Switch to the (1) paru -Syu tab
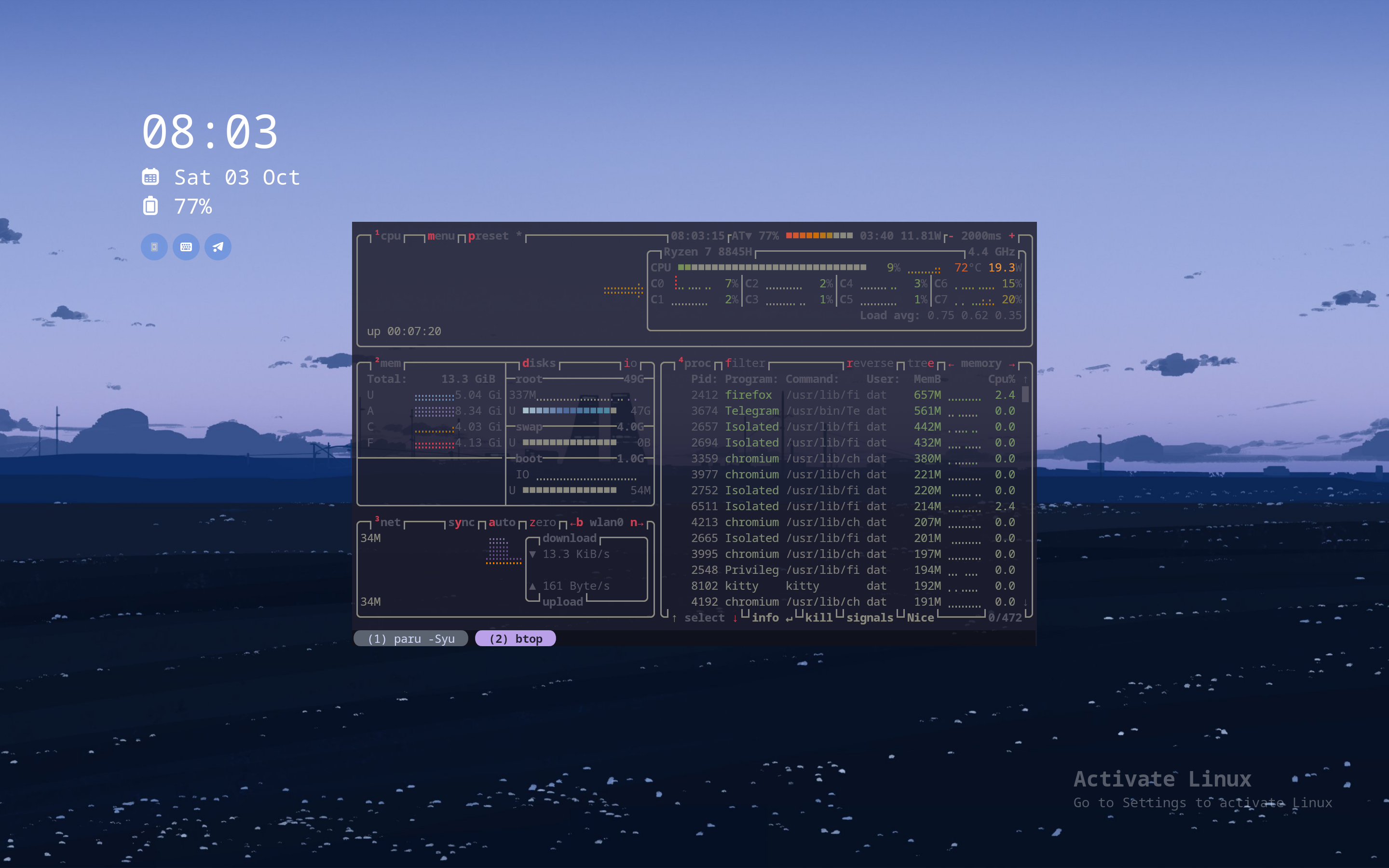The image size is (1389, 868). tap(411, 638)
